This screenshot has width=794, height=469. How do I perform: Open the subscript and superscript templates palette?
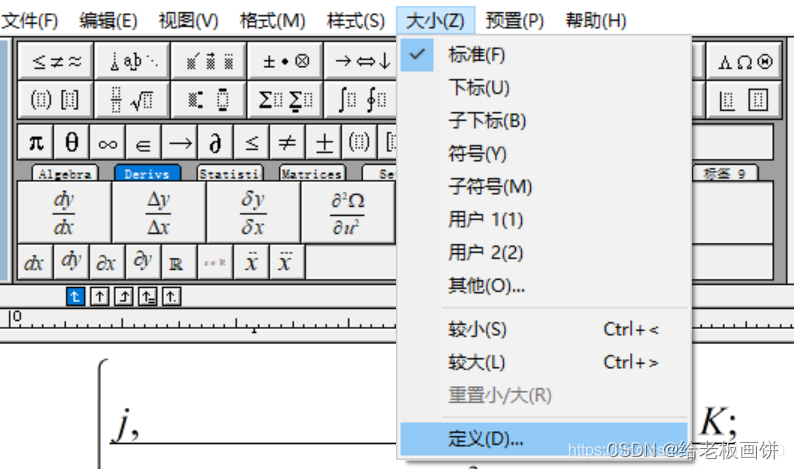click(209, 99)
